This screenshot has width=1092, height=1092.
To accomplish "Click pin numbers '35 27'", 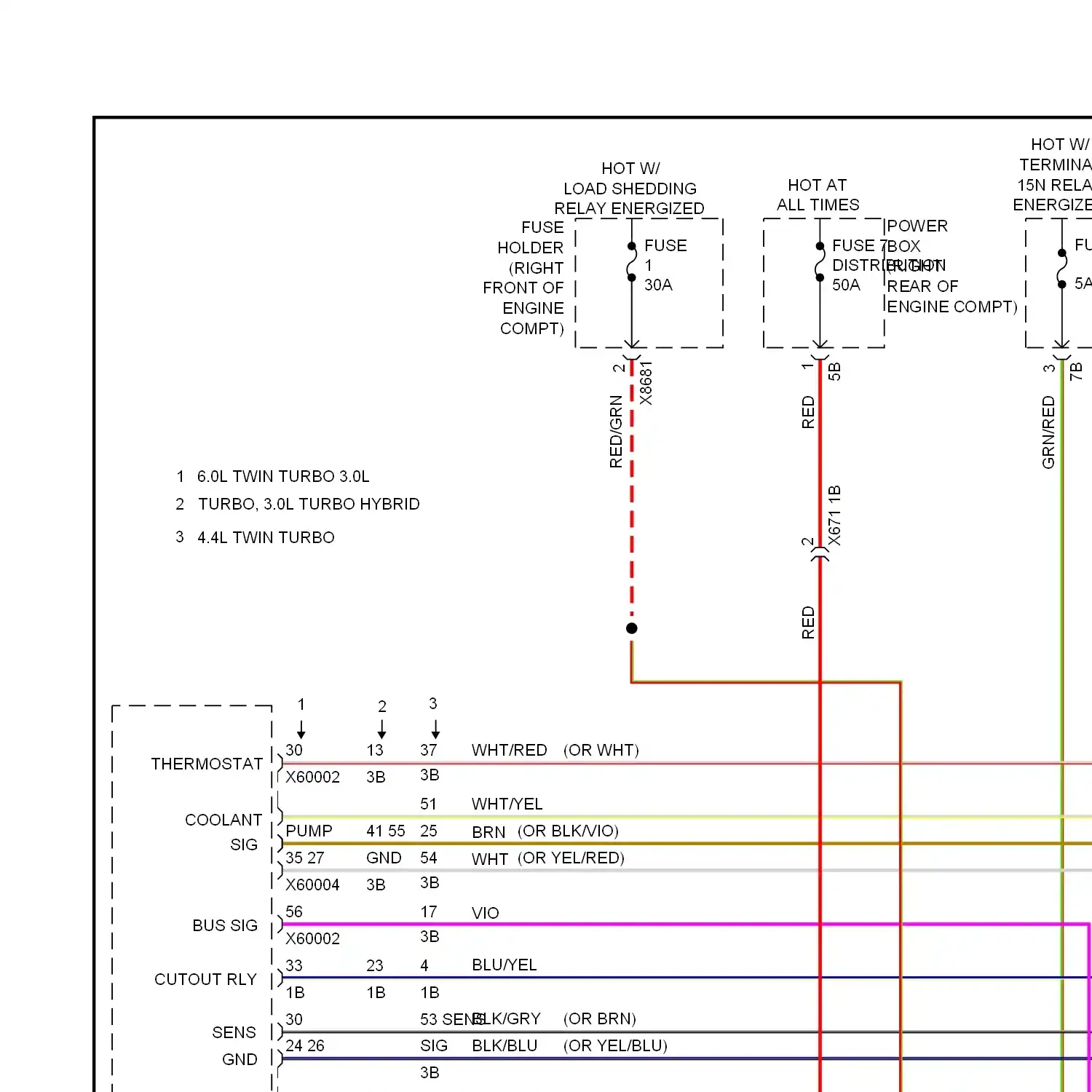I will 305,858.
